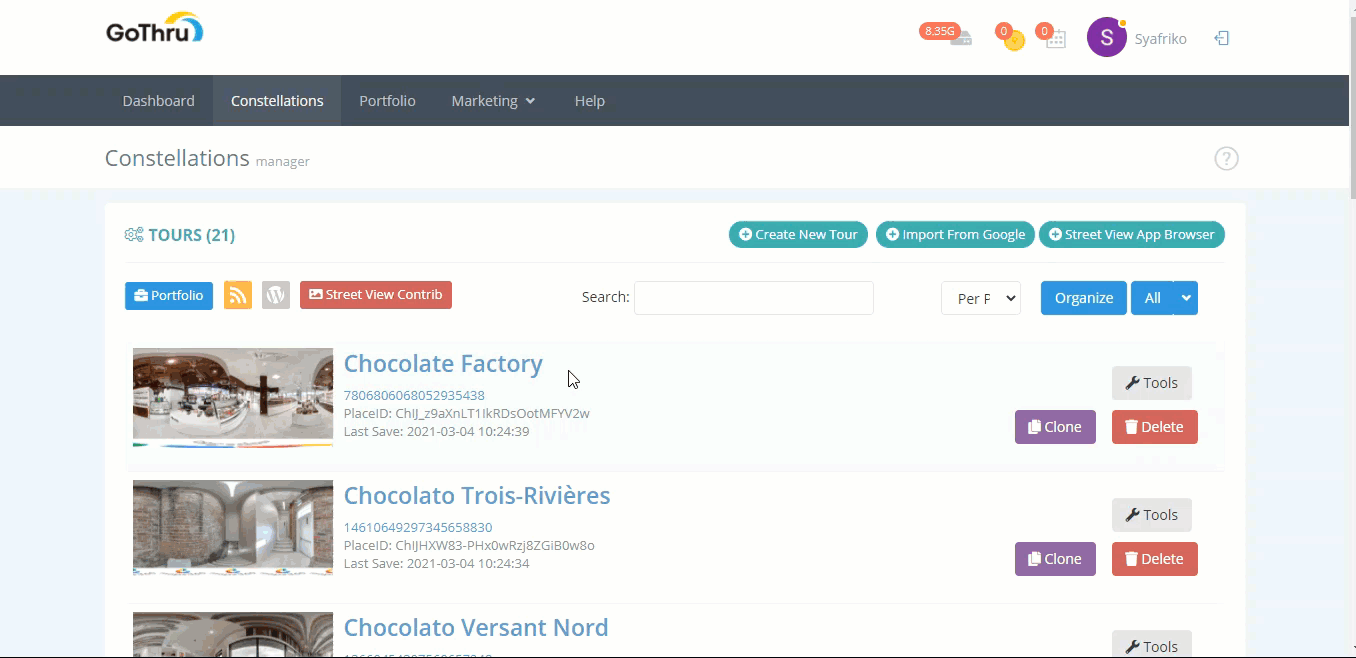The image size is (1356, 658).
Task: Click the Chocolato Versant Nord thumbnail
Action: [233, 634]
